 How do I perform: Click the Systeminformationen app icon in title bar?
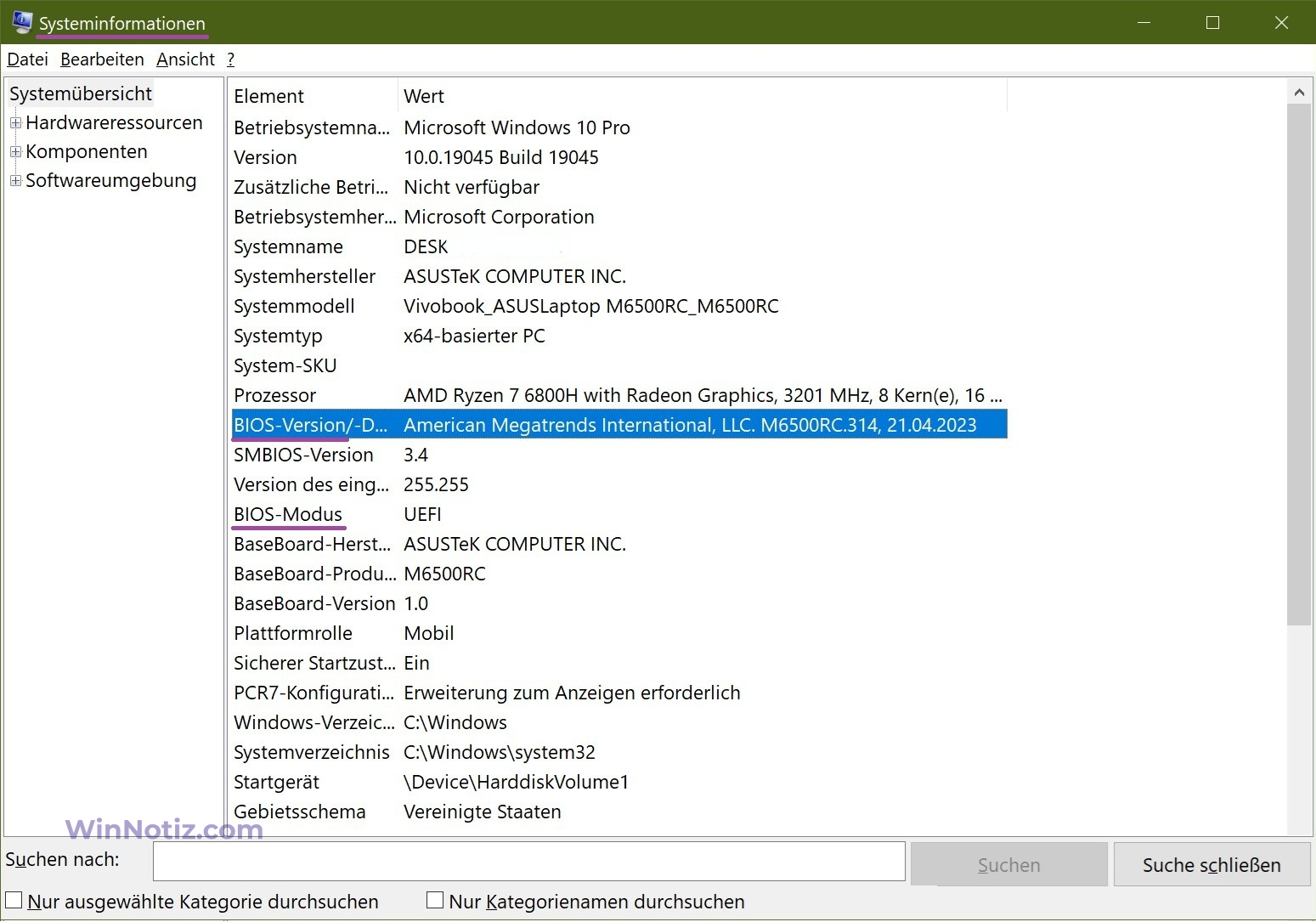pos(21,23)
